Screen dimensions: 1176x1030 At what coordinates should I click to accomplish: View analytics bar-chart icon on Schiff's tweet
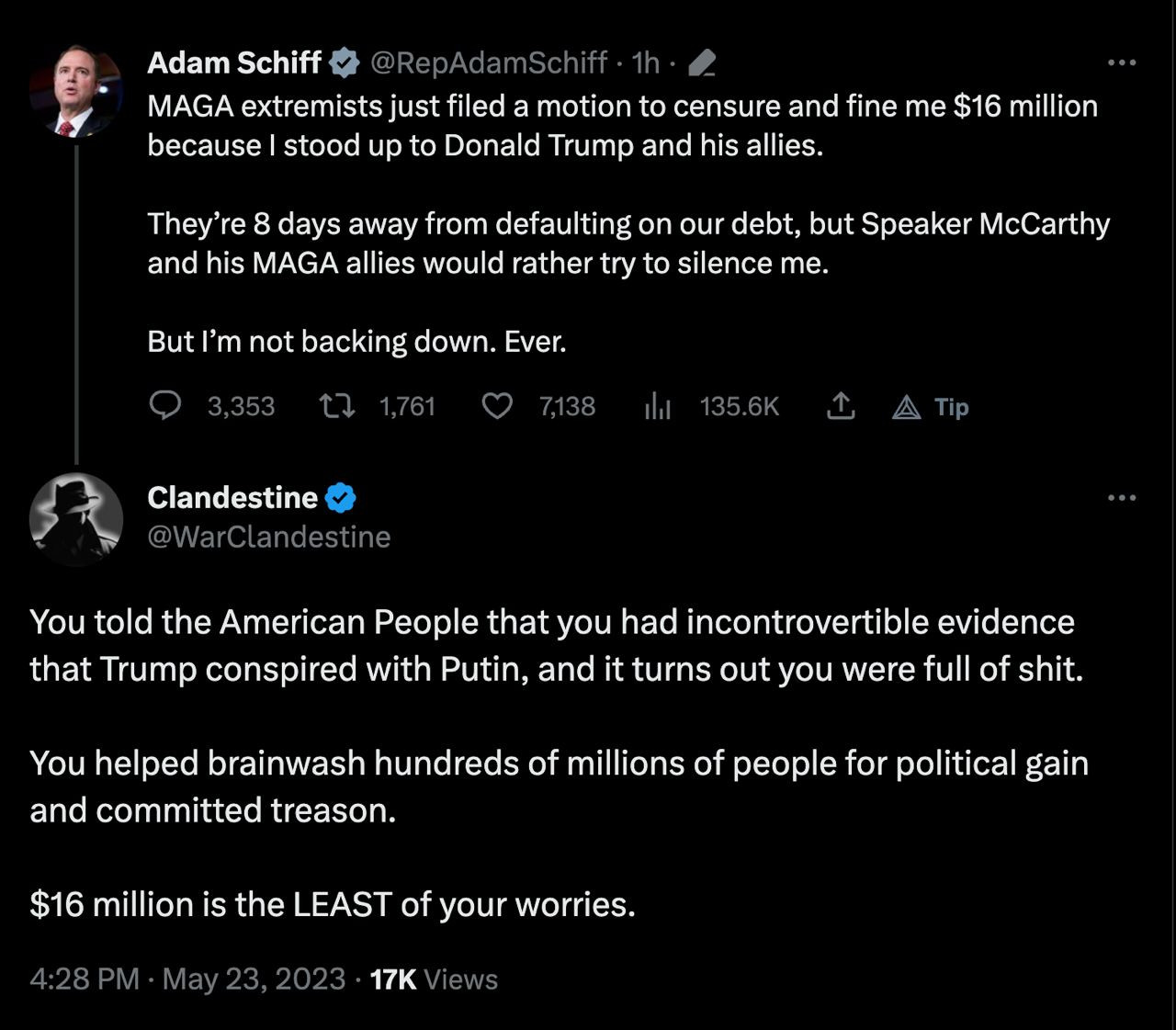coord(657,406)
